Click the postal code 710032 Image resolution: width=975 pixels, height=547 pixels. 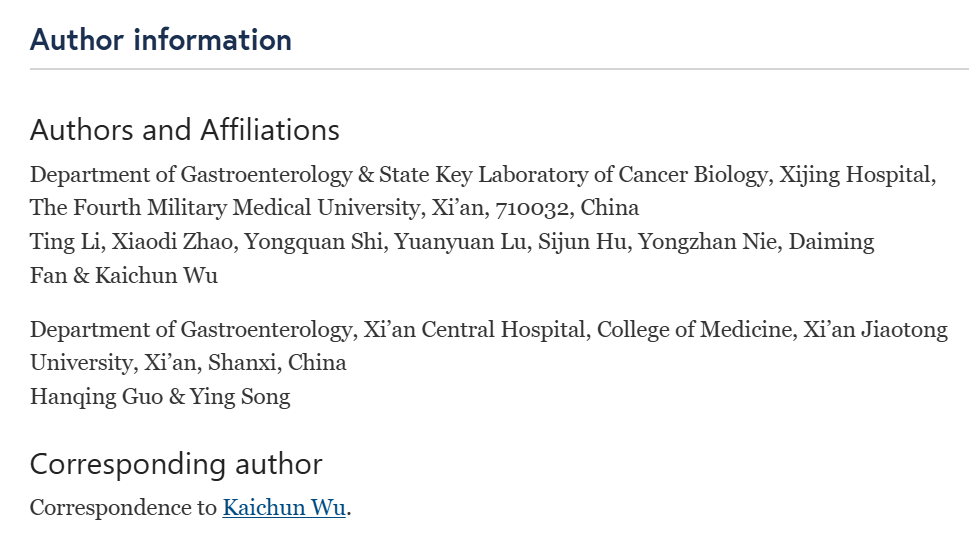[532, 208]
